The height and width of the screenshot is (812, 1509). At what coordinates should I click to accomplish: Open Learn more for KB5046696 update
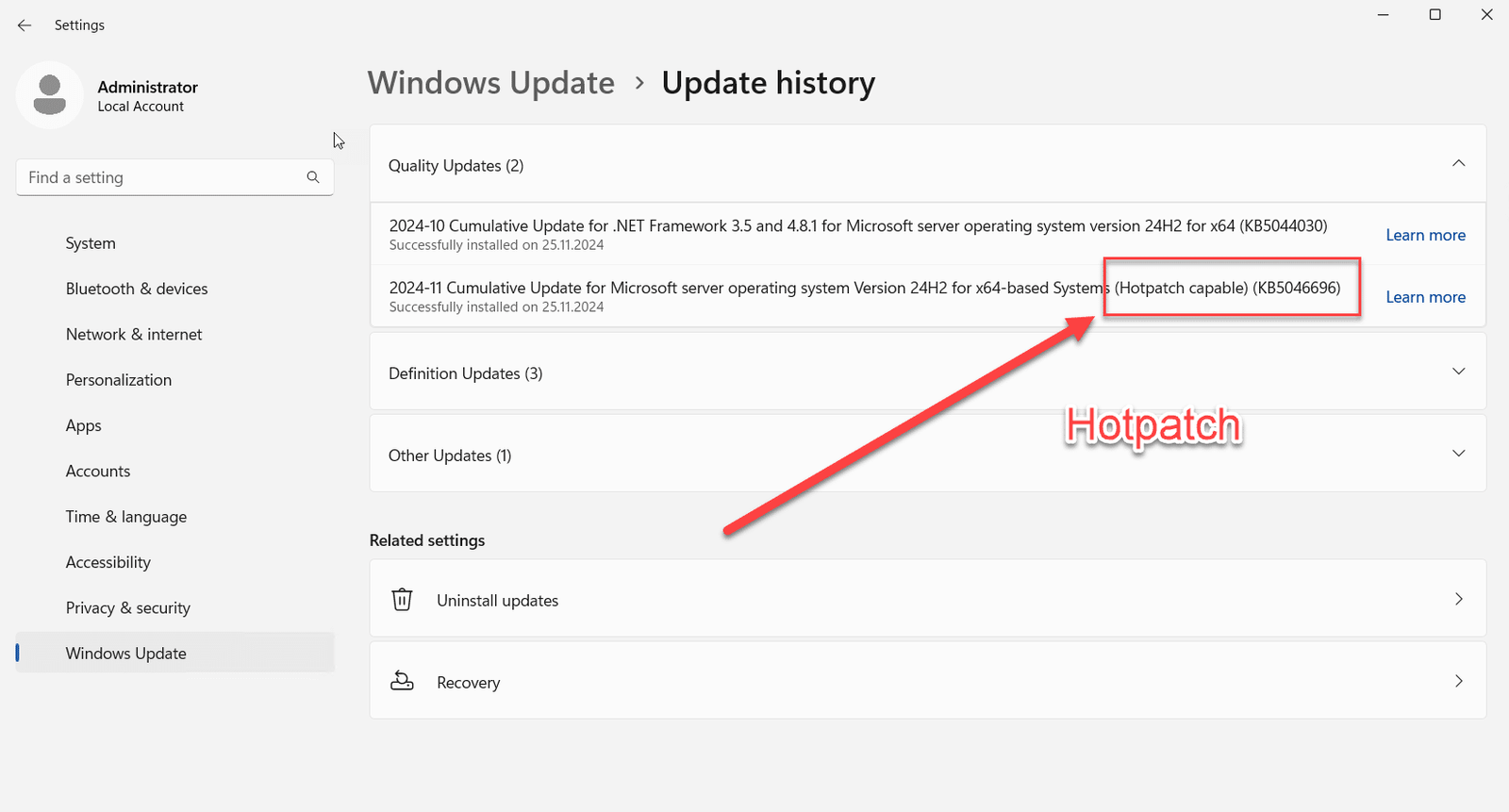(1425, 297)
